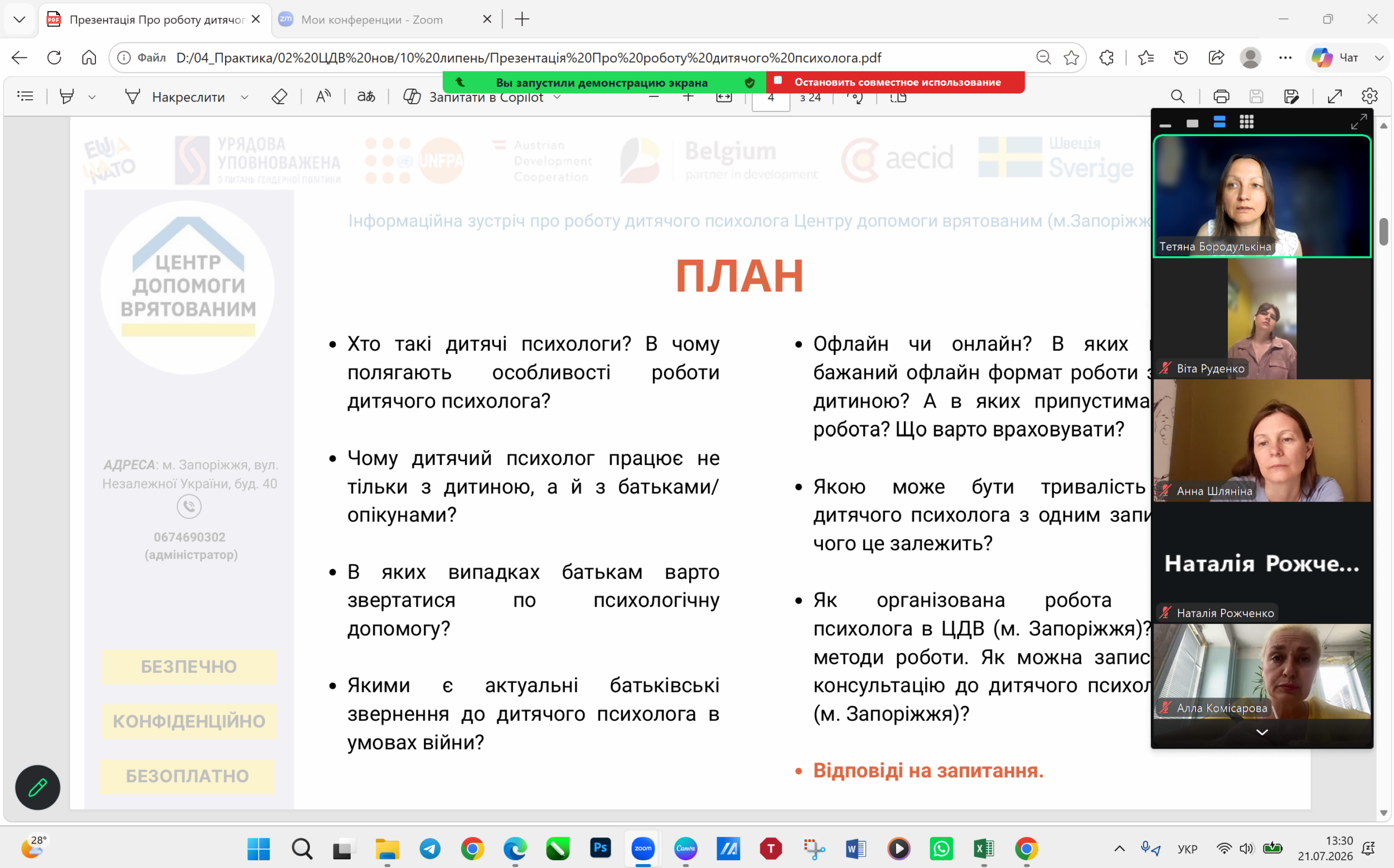Screen dimensions: 1394x868
Task: Select Zoom stacked thumbnail view
Action: coord(1219,122)
